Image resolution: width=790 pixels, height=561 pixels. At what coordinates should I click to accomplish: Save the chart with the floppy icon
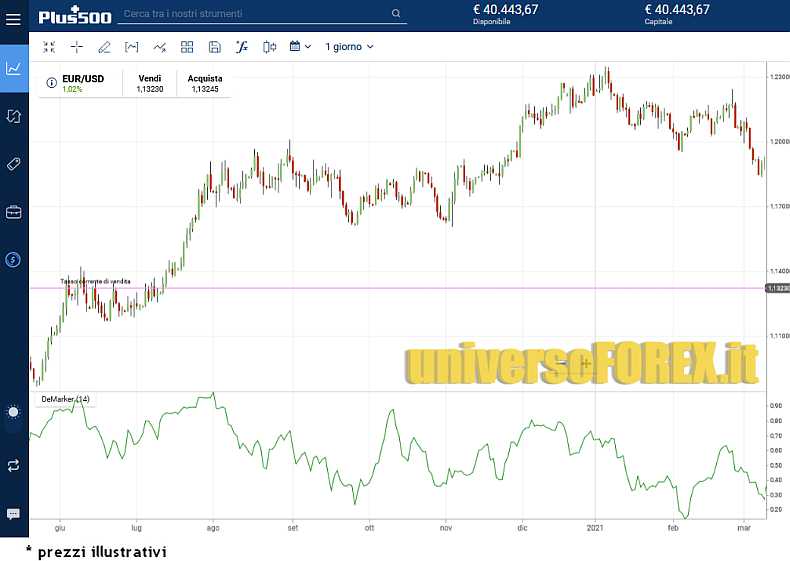tap(214, 47)
